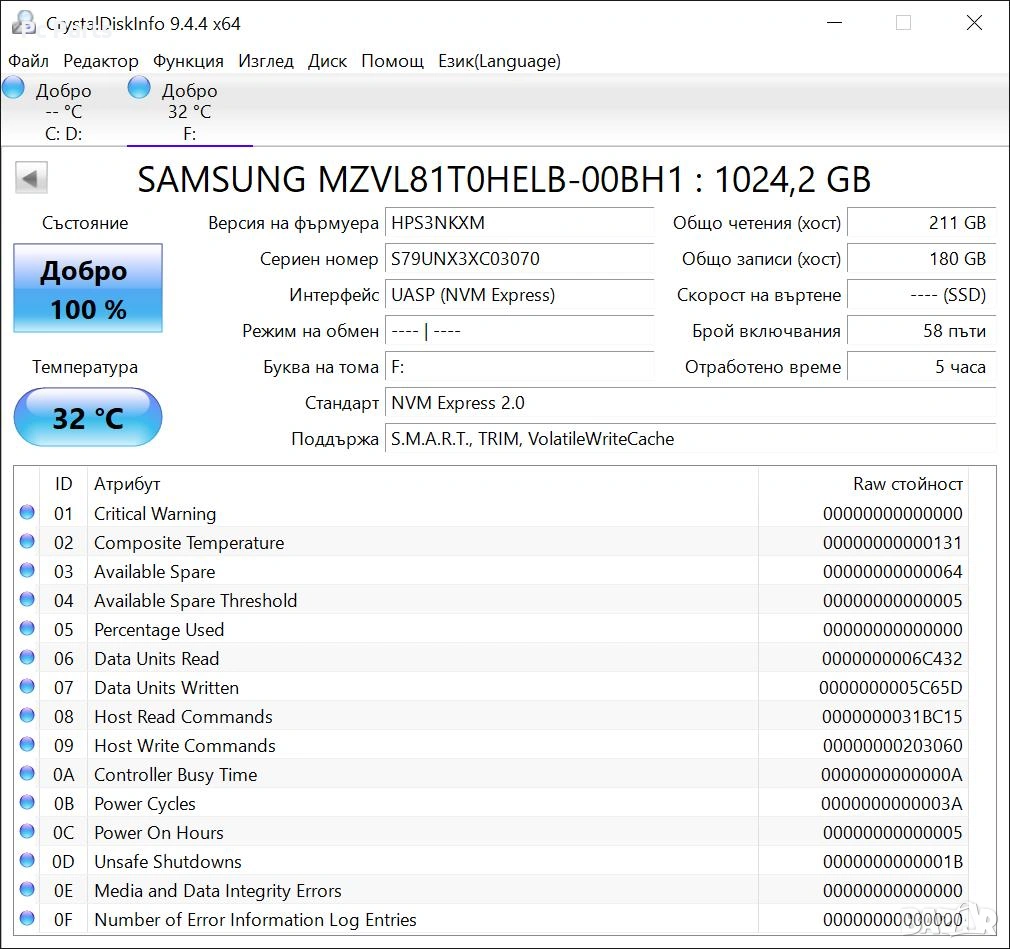1010x949 pixels.
Task: Click the Composite Temperature status icon
Action: click(27, 542)
